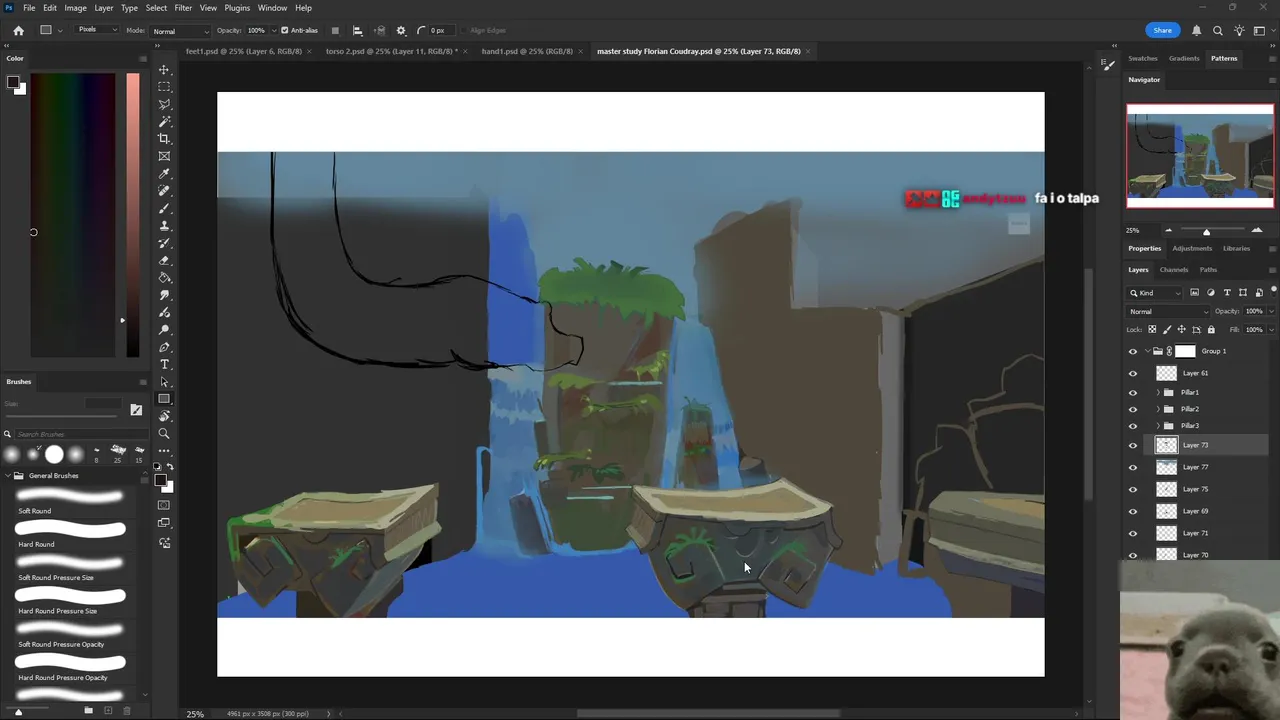
Task: Toggle the Anti-alias checkbox
Action: click(x=285, y=30)
